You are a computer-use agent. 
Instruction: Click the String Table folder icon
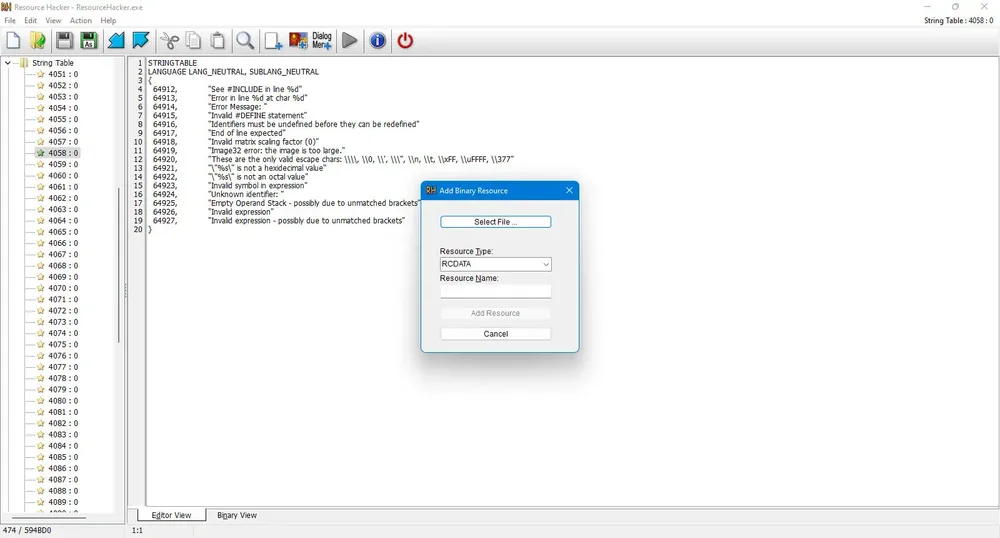point(24,62)
